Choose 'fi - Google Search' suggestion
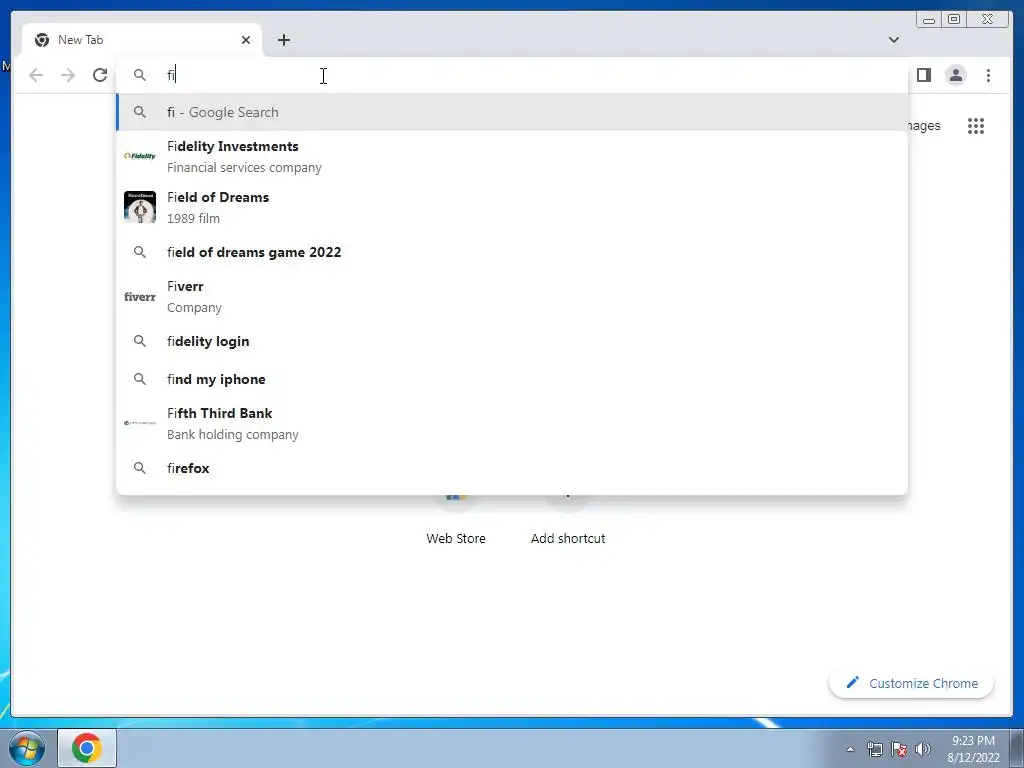 pyautogui.click(x=512, y=112)
